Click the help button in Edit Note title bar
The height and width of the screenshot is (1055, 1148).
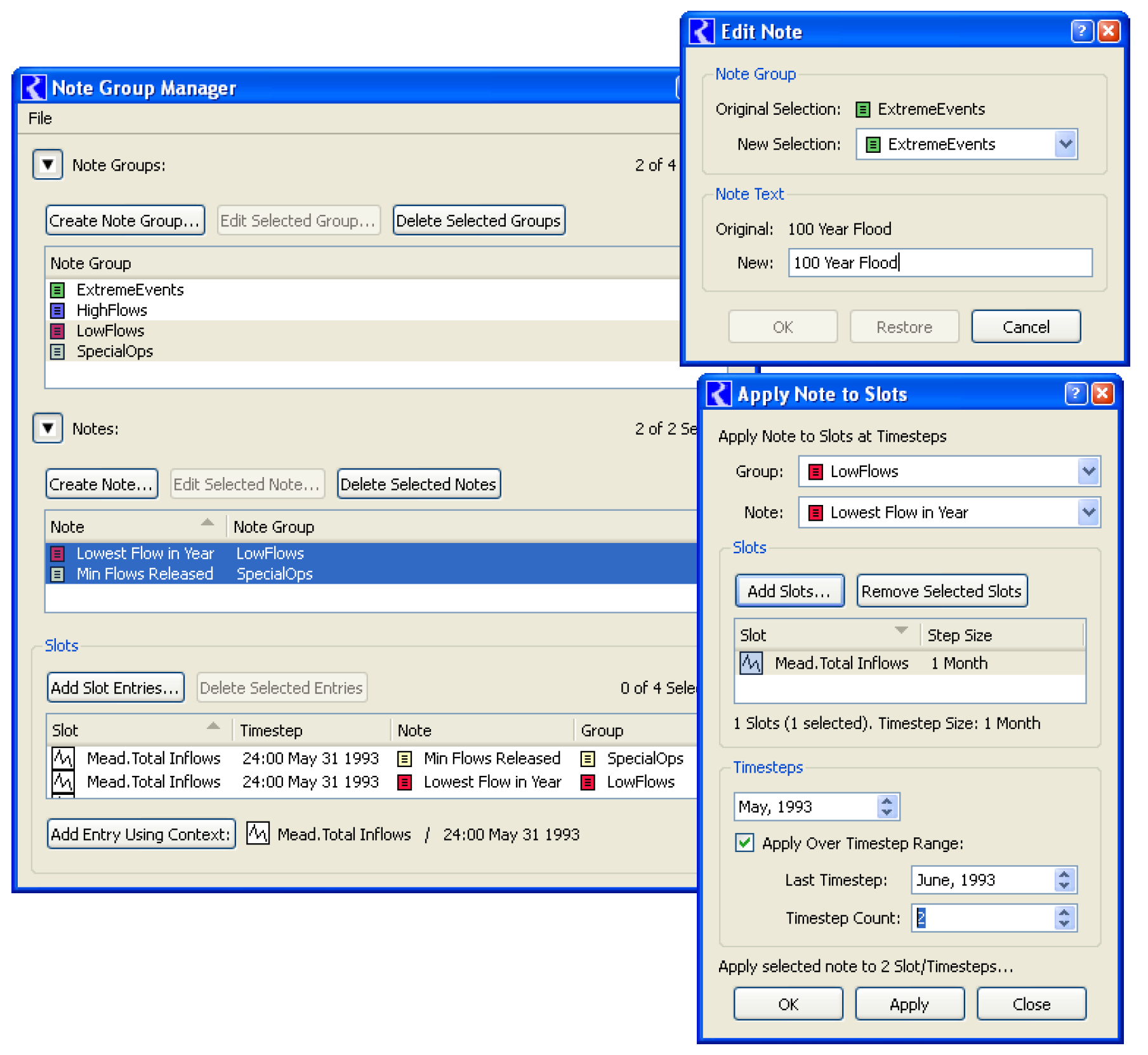(x=1081, y=31)
